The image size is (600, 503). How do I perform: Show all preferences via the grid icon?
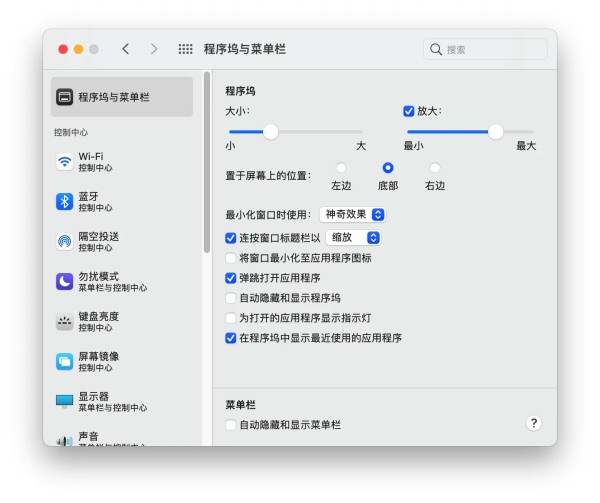(x=186, y=49)
